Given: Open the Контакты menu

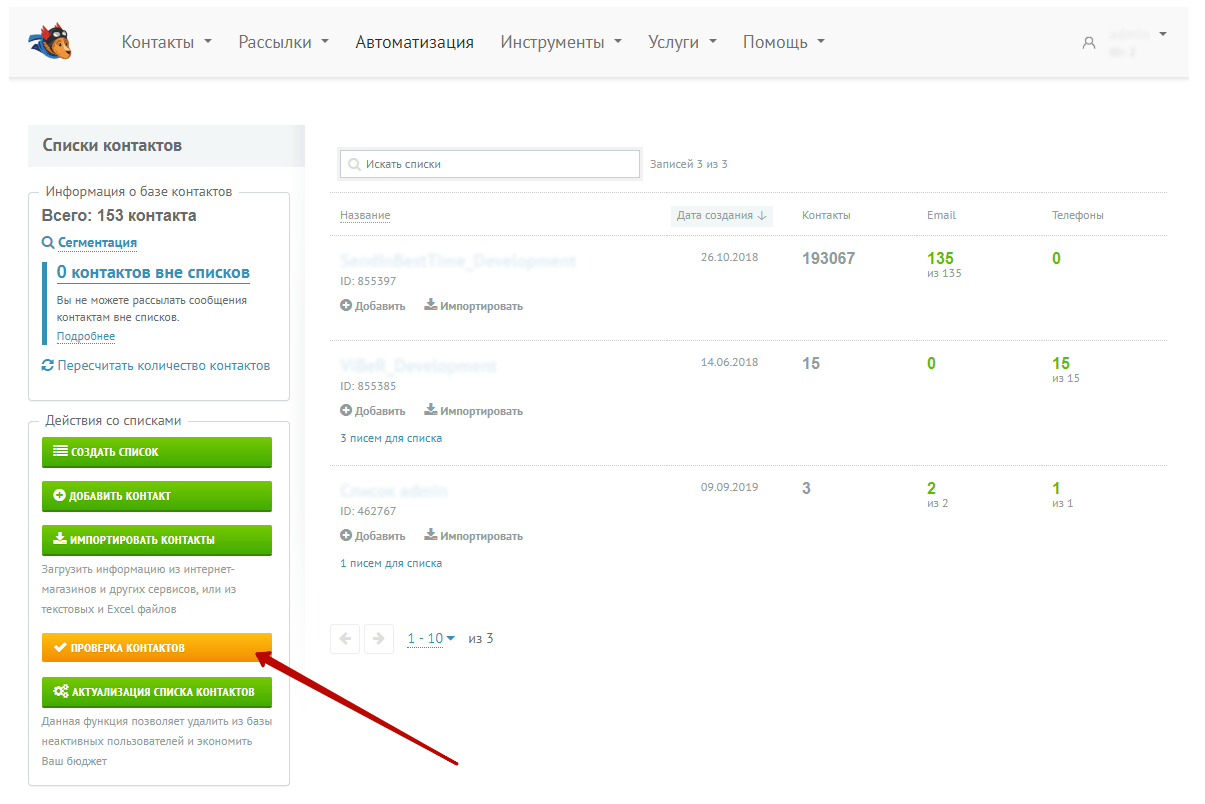Looking at the screenshot, I should (167, 42).
